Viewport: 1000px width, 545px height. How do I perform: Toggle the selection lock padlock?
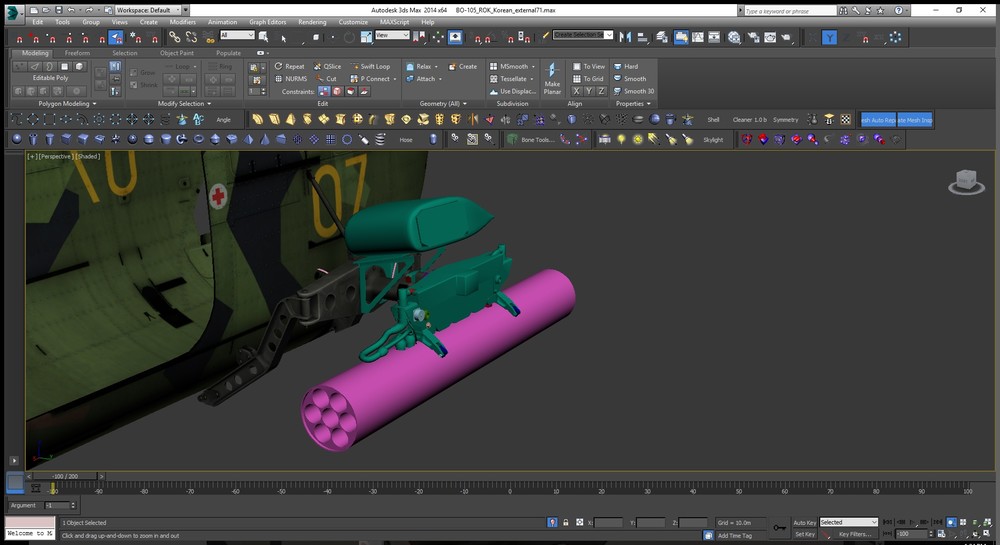pyautogui.click(x=566, y=522)
